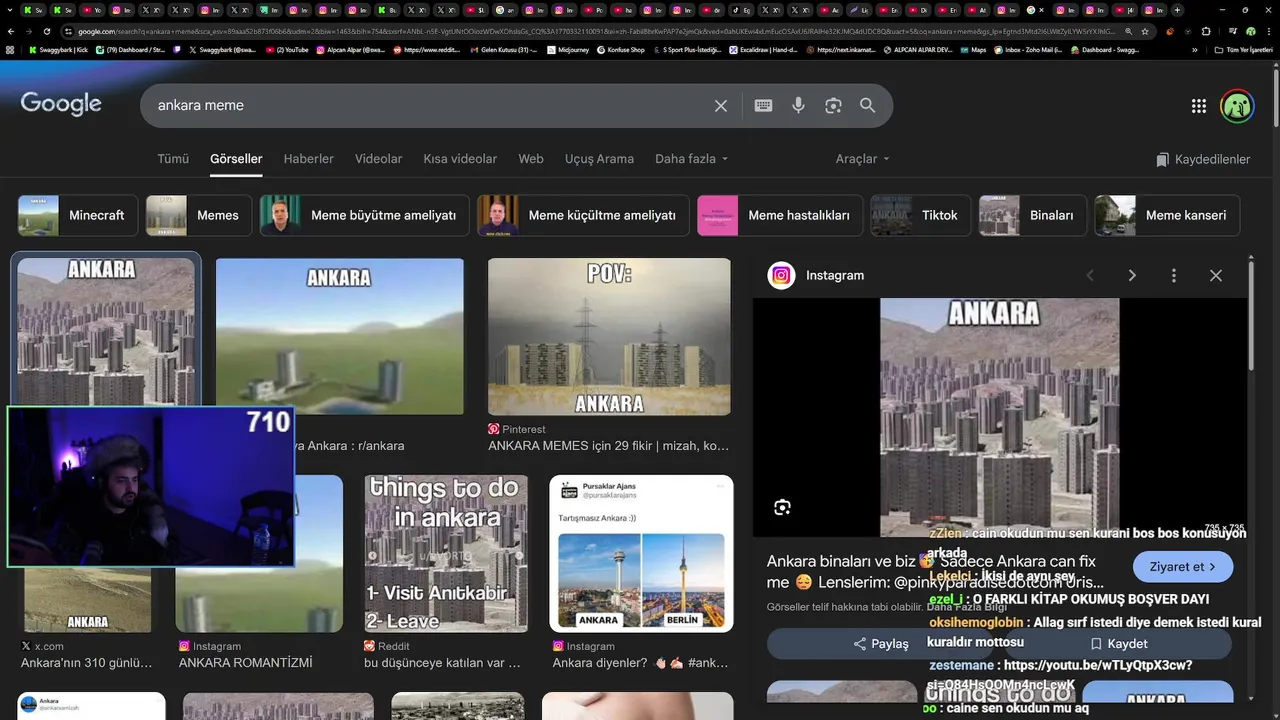The width and height of the screenshot is (1280, 720).
Task: Open the tab search chevron
Action: [x=10, y=10]
